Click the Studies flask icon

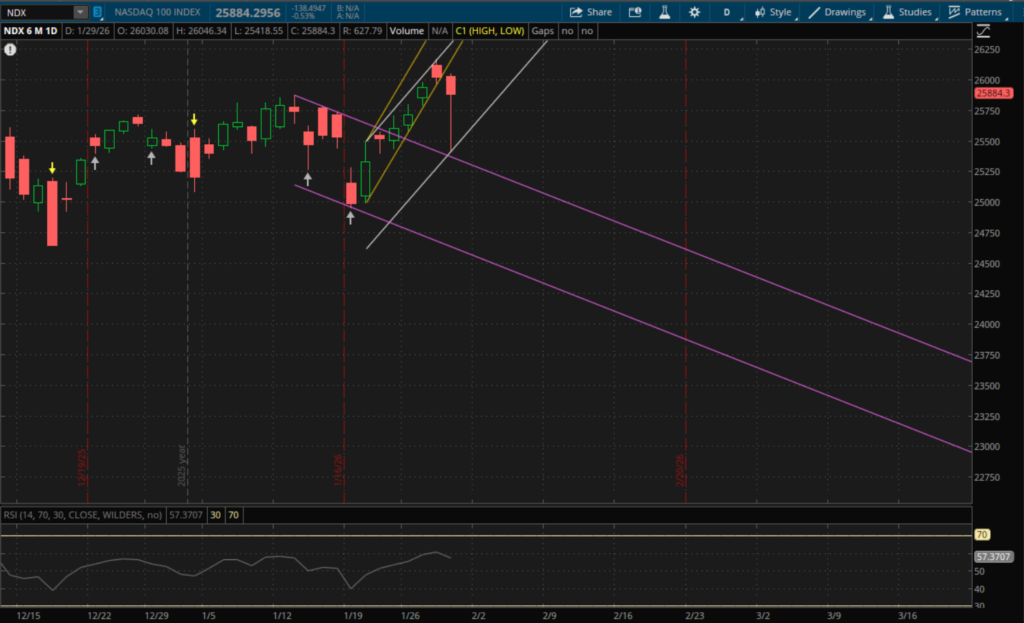coord(886,12)
